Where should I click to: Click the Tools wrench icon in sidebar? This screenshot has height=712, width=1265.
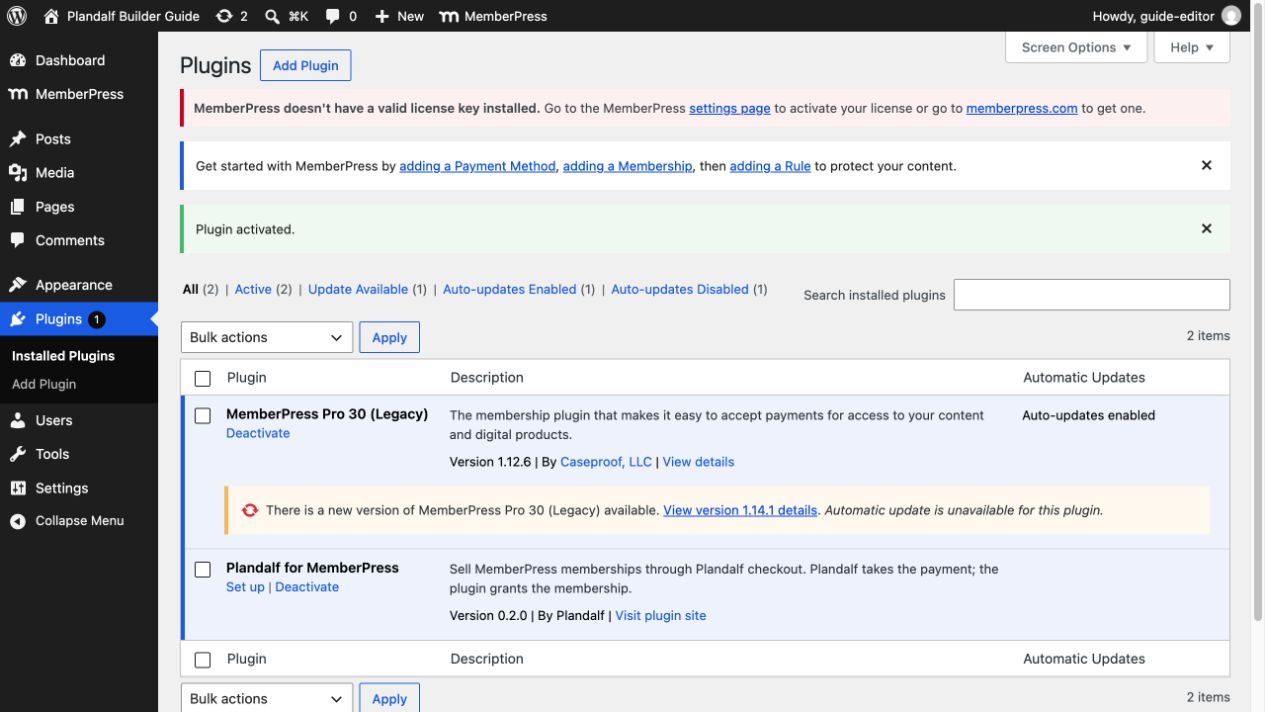18,454
